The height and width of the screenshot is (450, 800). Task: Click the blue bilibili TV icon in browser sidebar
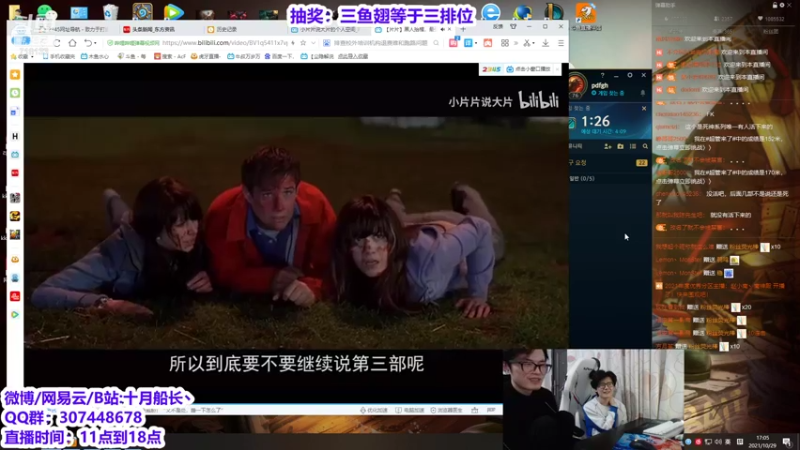pos(15,155)
